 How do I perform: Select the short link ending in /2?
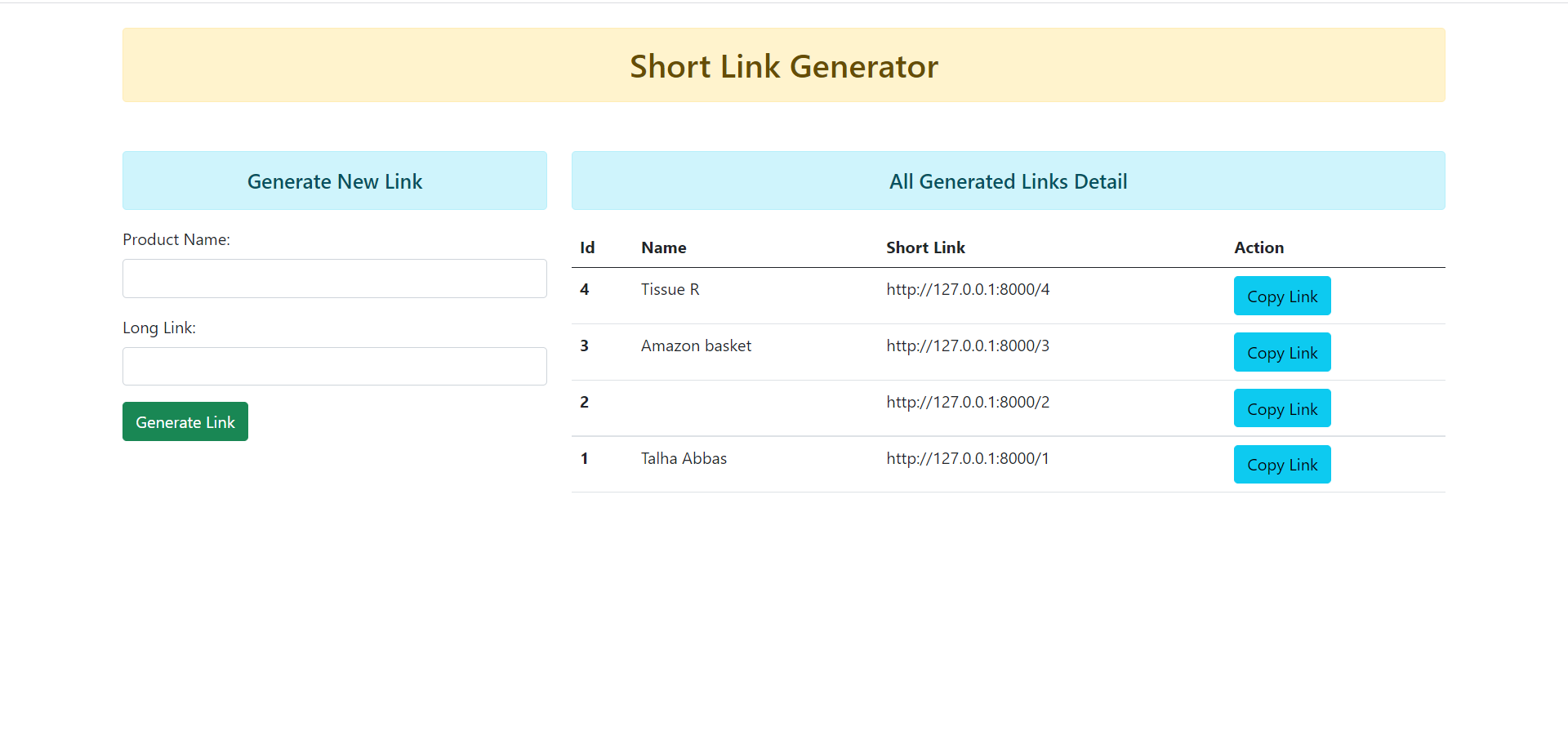(968, 403)
